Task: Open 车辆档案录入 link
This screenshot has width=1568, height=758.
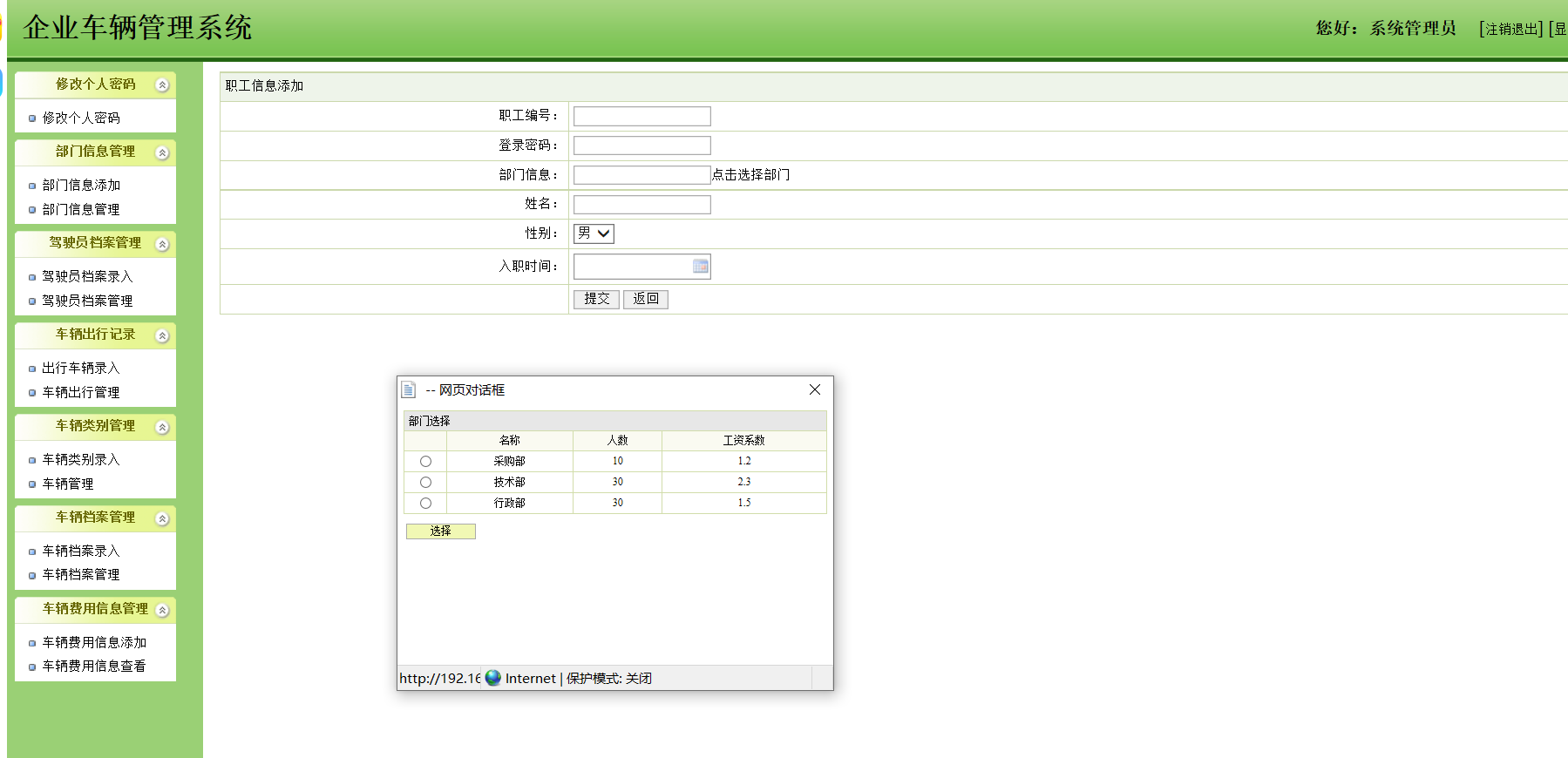Action: click(81, 551)
